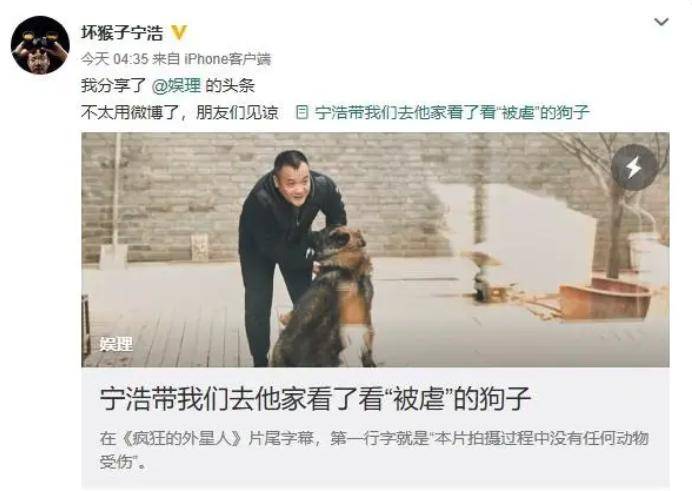Open the 坏猴子宁浩 username link
692x491 pixels.
(122, 33)
